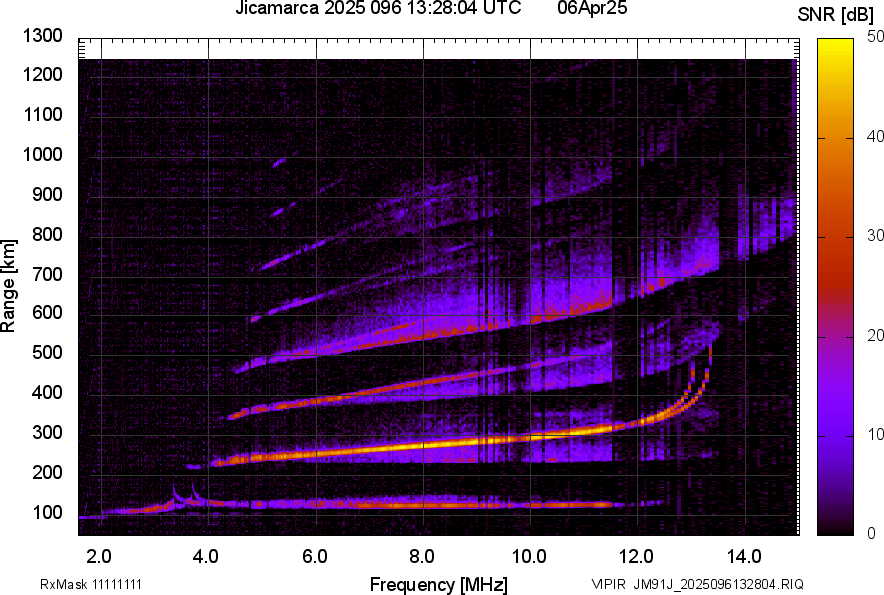Click the date label "06Apr25"
This screenshot has height=595, width=884.
pos(592,8)
